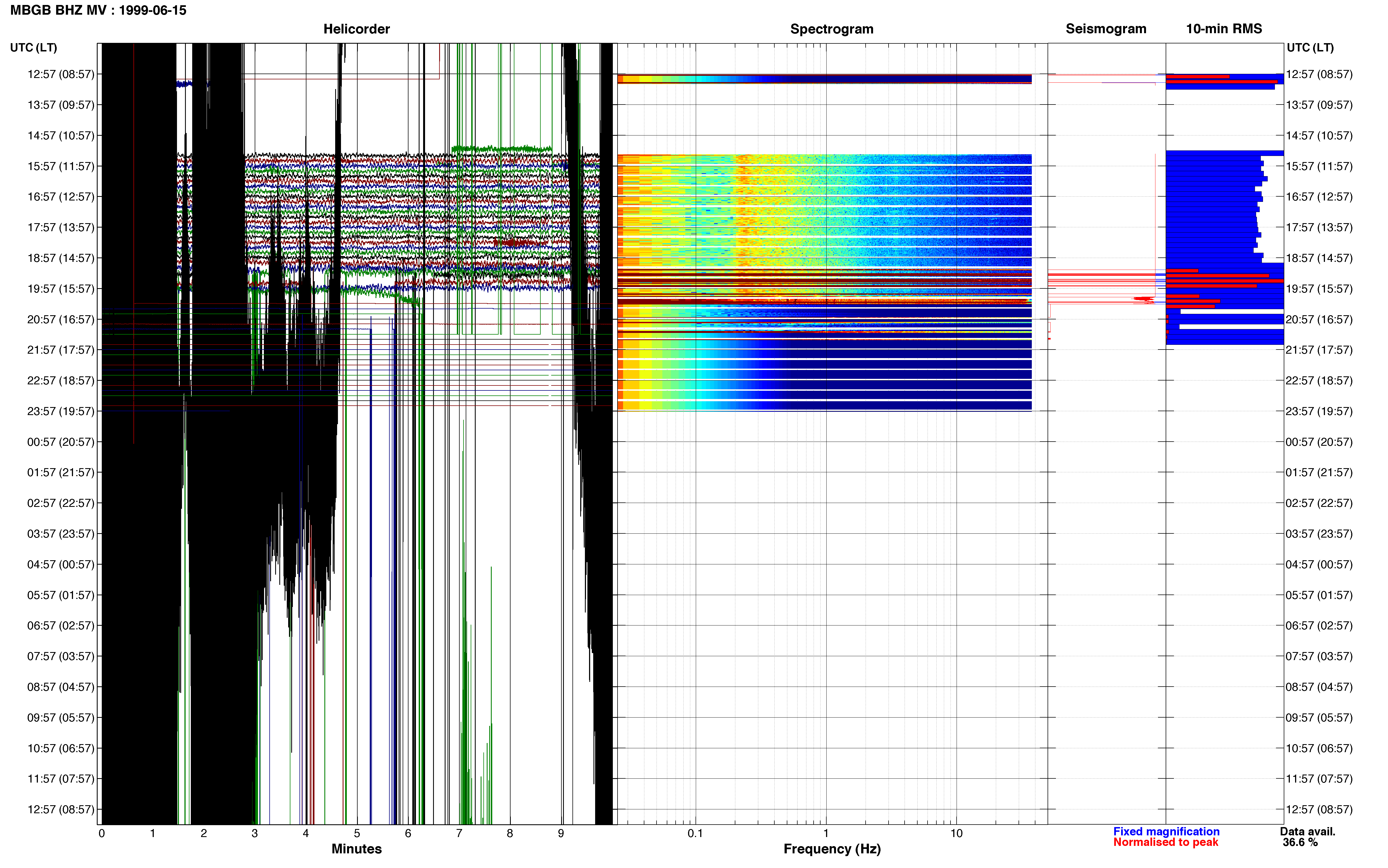This screenshot has height=868, width=1388.
Task: Click right time label '18:57 (14:57)'
Action: tap(1319, 258)
